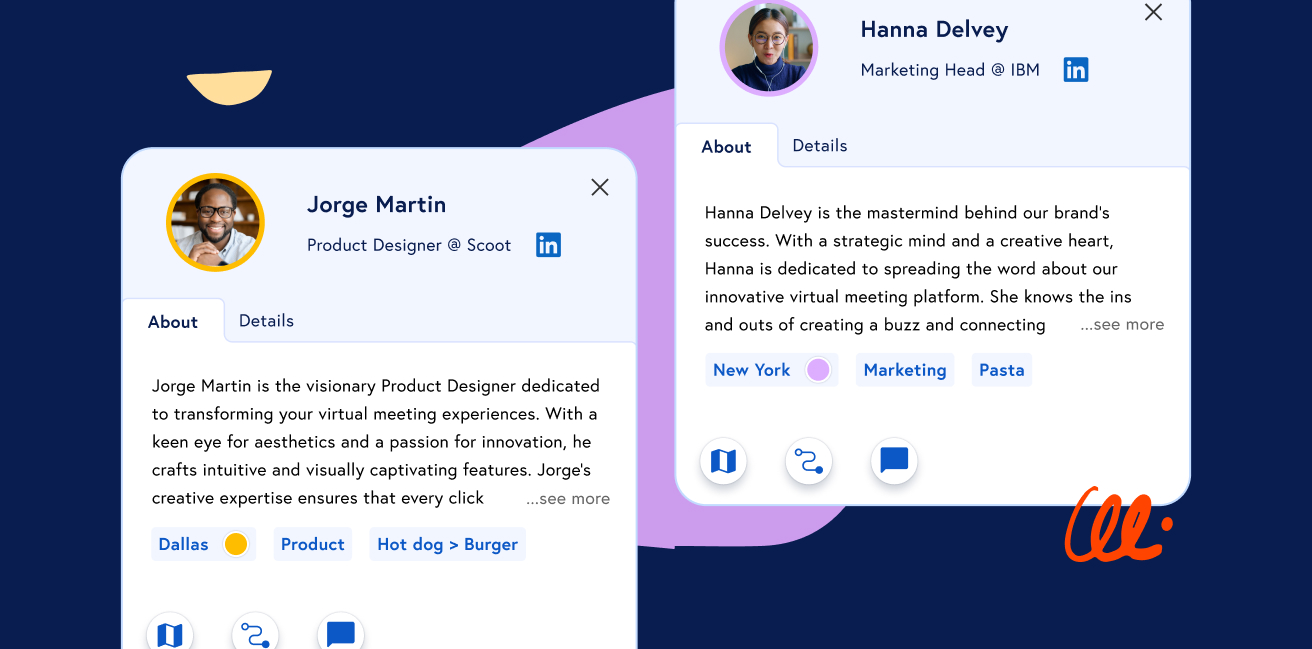Image resolution: width=1312 pixels, height=649 pixels.
Task: Select the About tab on Jorge's card
Action: 173,322
